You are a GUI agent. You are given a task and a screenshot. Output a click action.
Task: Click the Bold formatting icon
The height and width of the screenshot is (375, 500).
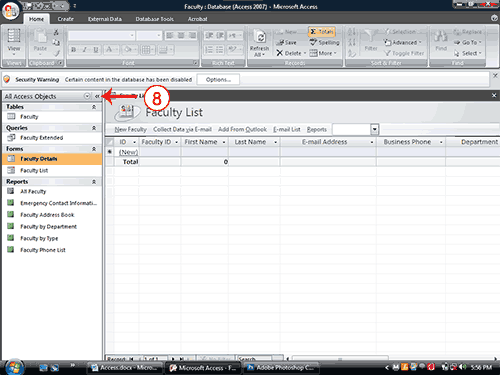coord(73,50)
